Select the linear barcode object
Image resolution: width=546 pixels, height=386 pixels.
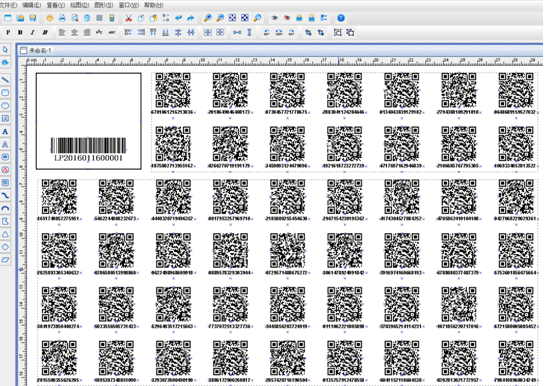click(88, 145)
